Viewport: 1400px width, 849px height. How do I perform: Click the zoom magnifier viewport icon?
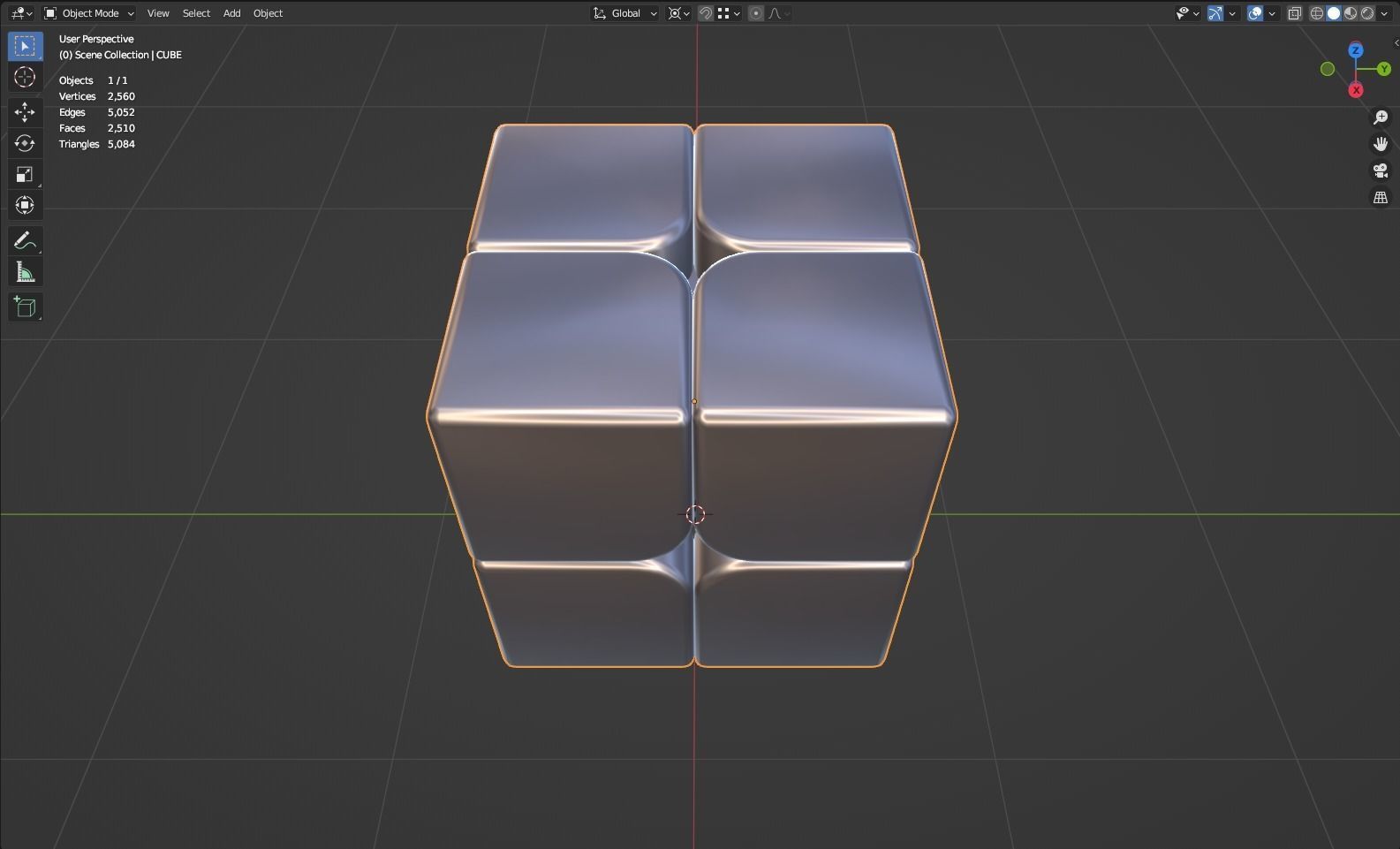coord(1381,117)
